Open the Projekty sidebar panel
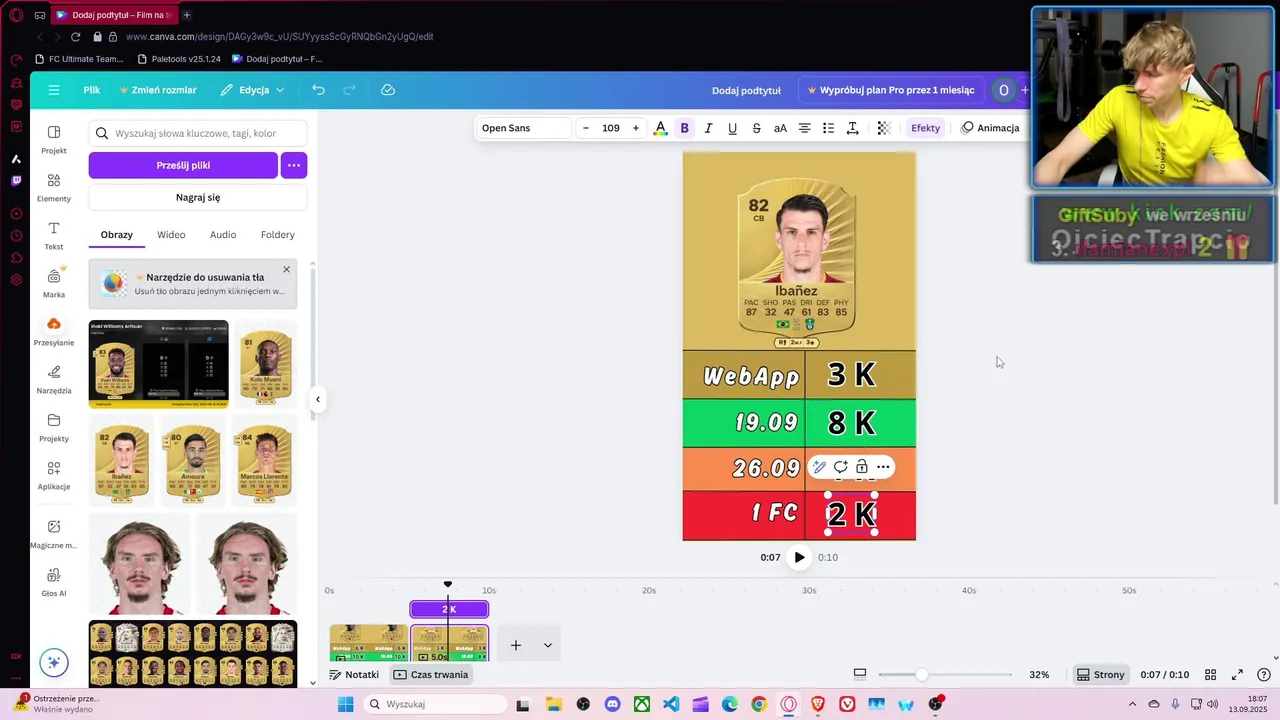 click(x=54, y=428)
